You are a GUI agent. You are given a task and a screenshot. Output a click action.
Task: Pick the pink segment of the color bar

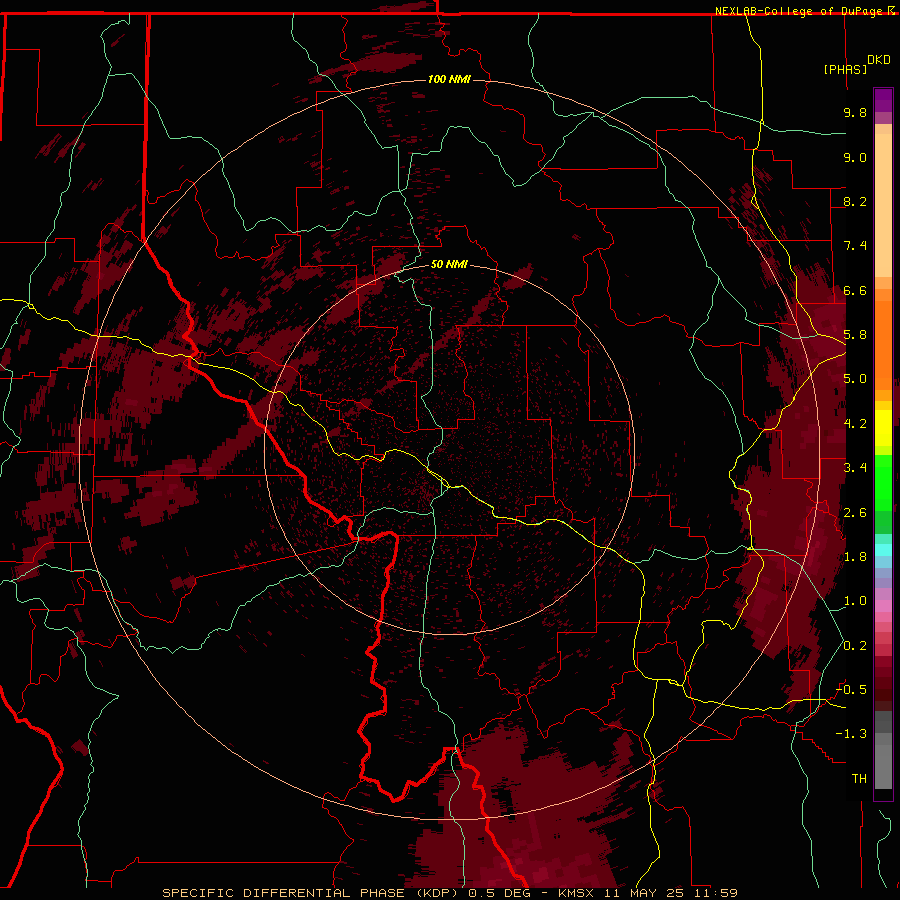883,606
